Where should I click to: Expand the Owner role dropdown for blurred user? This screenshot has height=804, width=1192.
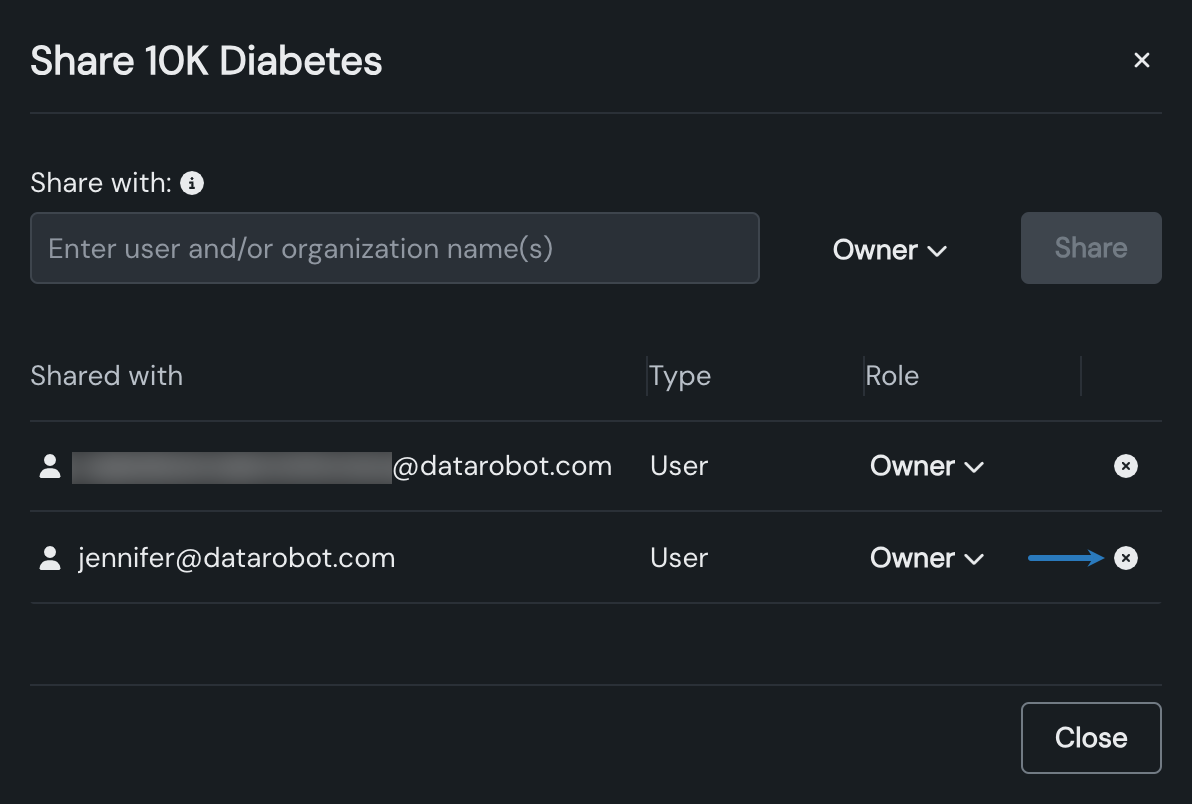click(x=927, y=466)
